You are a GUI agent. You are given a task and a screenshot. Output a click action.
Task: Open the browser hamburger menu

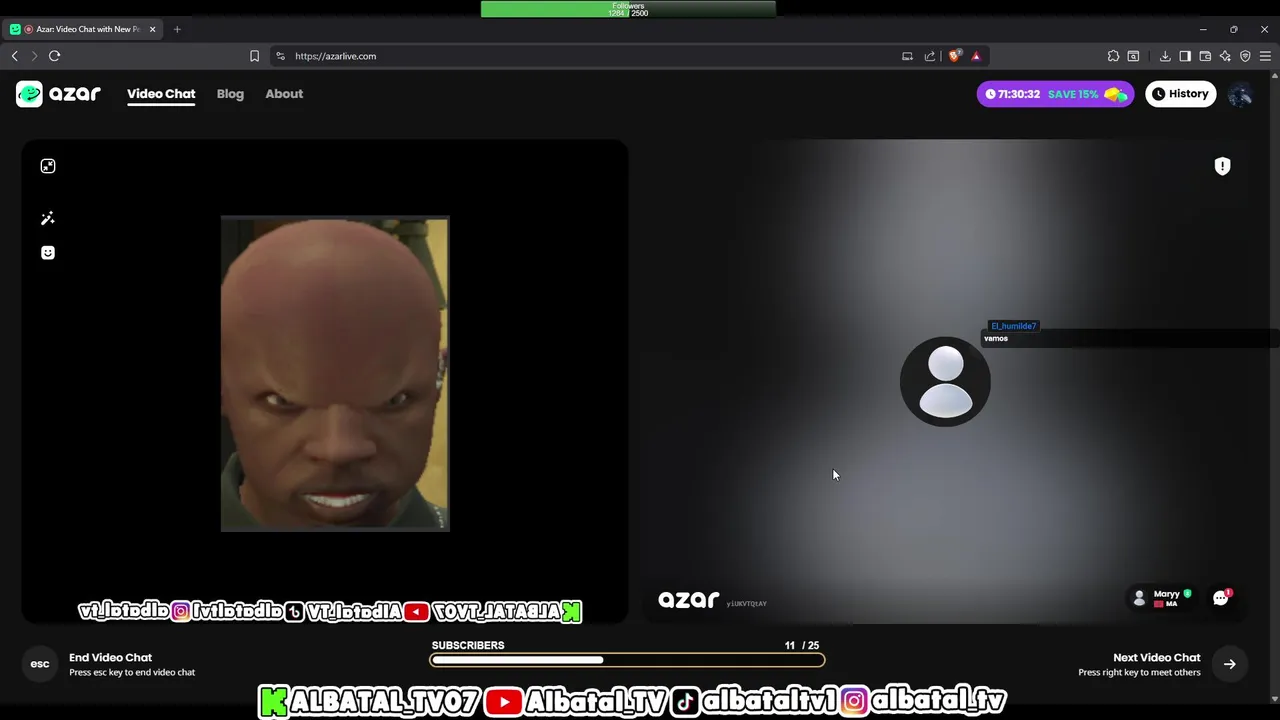tap(1265, 56)
